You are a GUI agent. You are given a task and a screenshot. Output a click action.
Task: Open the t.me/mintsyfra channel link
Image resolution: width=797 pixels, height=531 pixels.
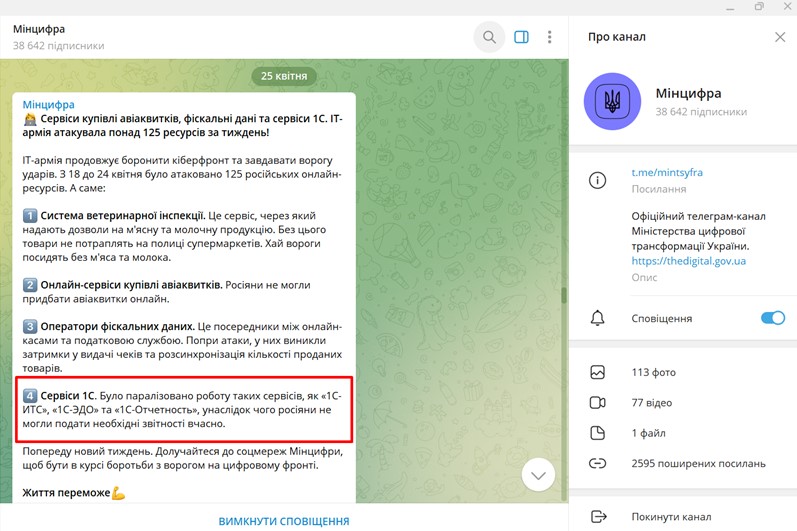click(667, 172)
